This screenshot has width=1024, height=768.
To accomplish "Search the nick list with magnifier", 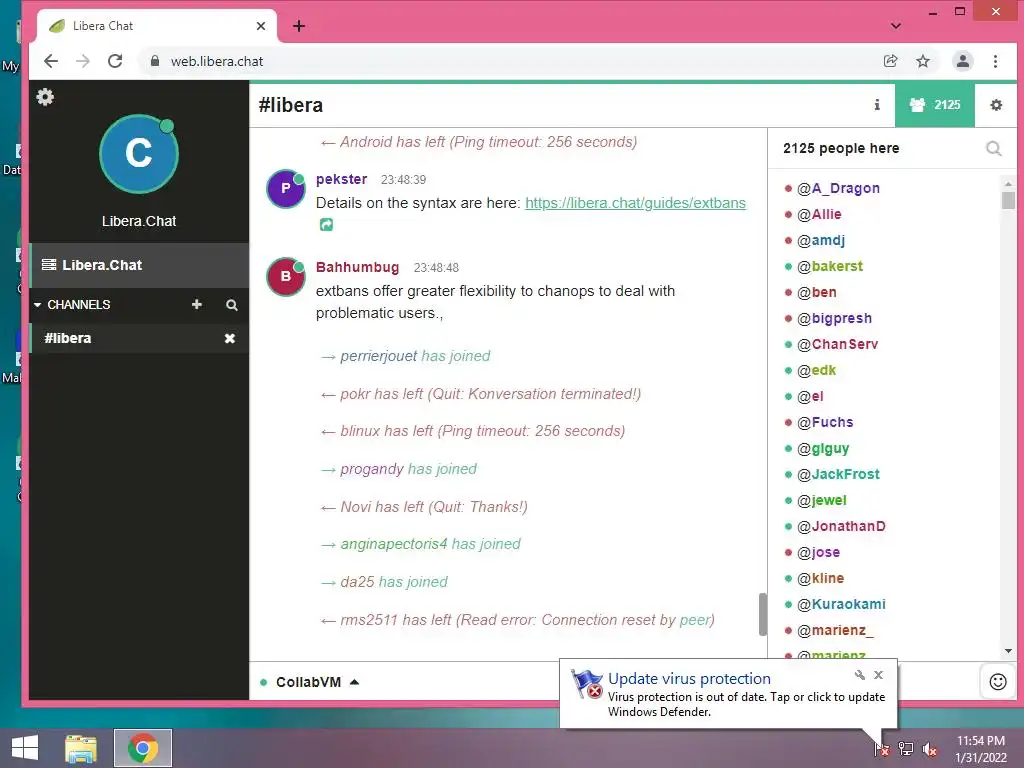I will click(993, 149).
